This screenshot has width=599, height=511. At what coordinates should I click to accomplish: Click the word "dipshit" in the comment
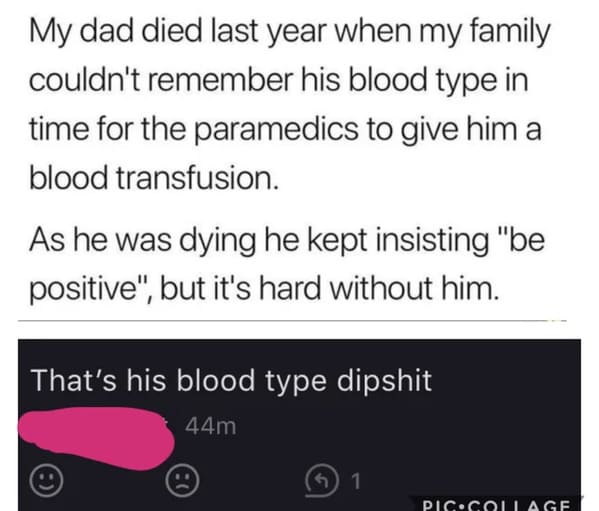pos(384,381)
